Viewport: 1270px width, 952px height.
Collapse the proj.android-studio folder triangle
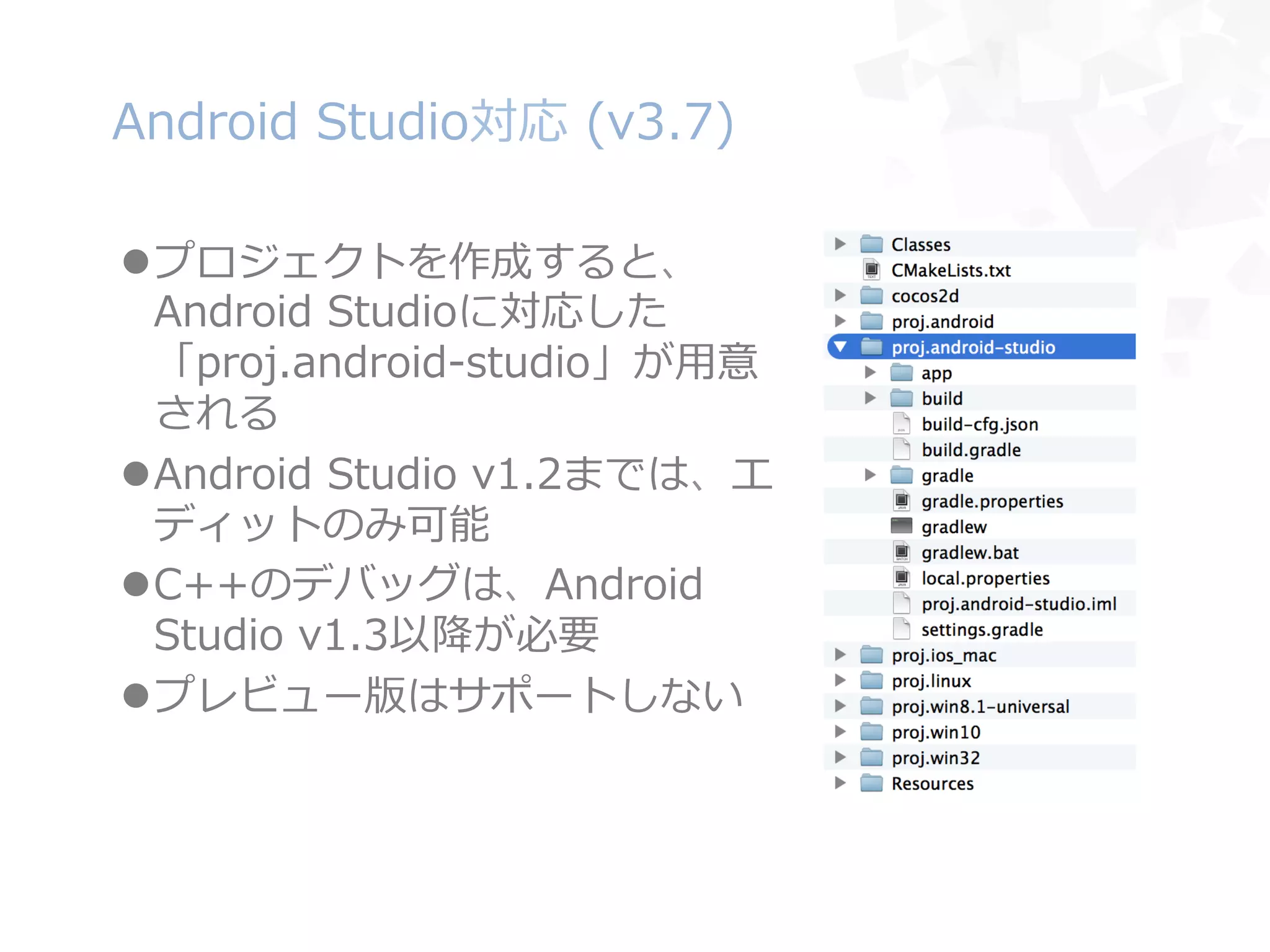click(x=840, y=346)
